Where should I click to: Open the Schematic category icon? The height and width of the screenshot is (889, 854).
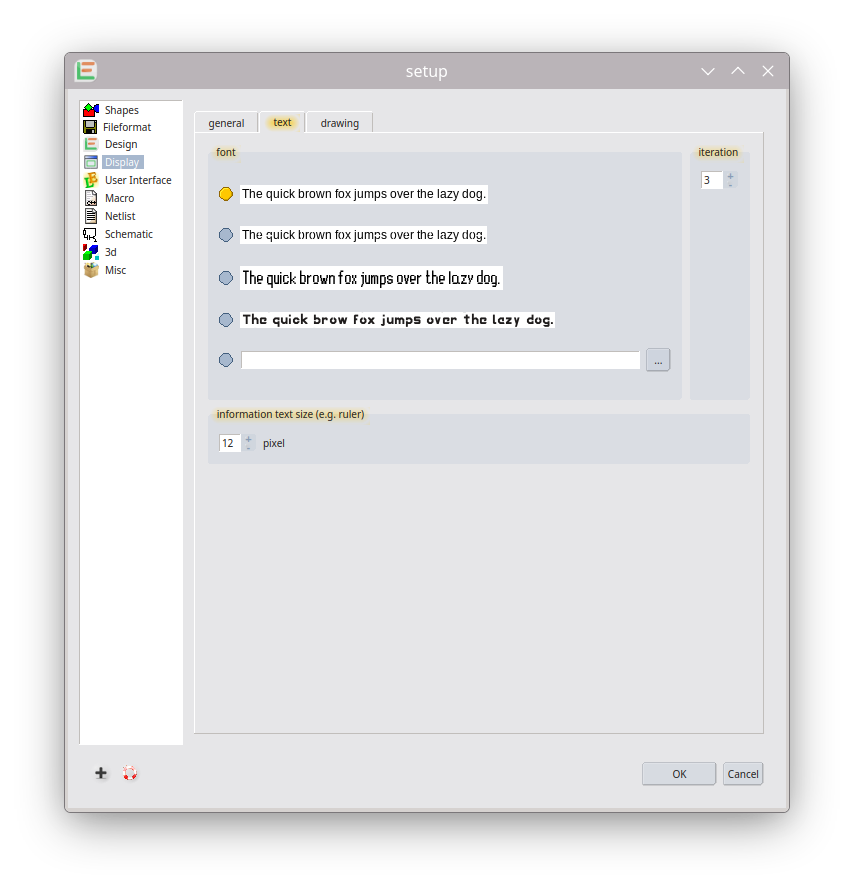[90, 234]
